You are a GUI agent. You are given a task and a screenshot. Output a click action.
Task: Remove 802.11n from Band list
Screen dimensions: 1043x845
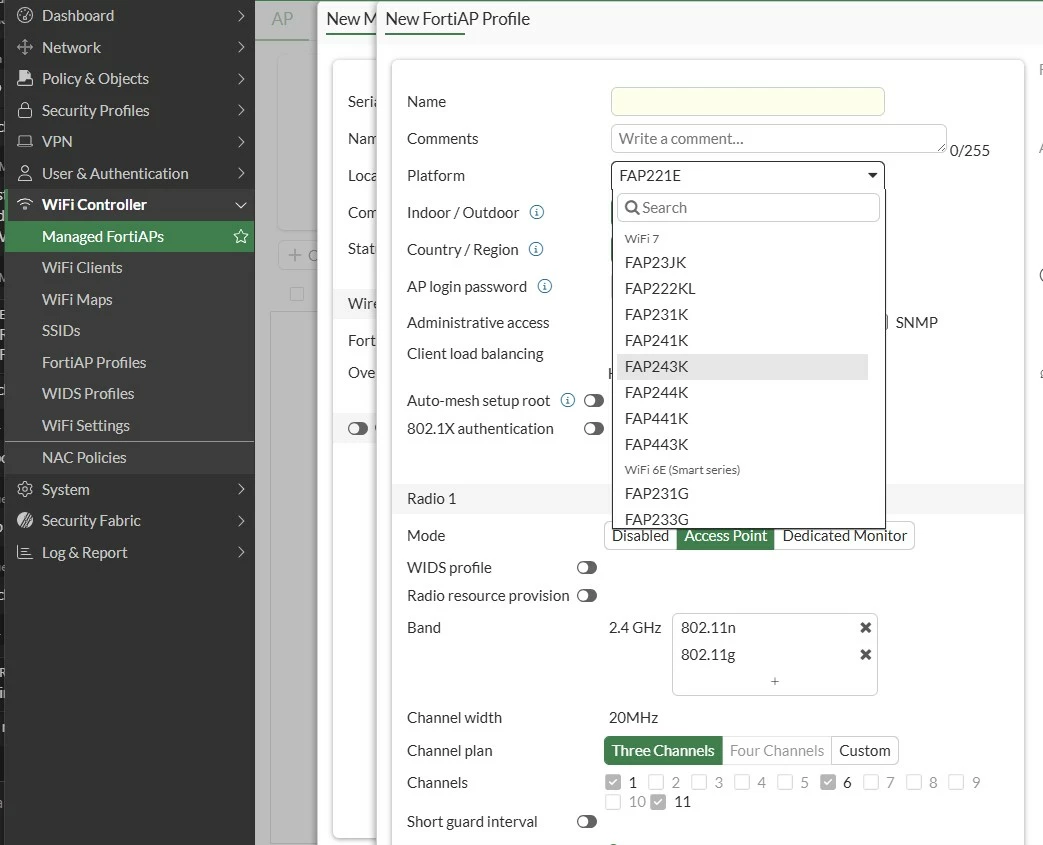point(865,627)
